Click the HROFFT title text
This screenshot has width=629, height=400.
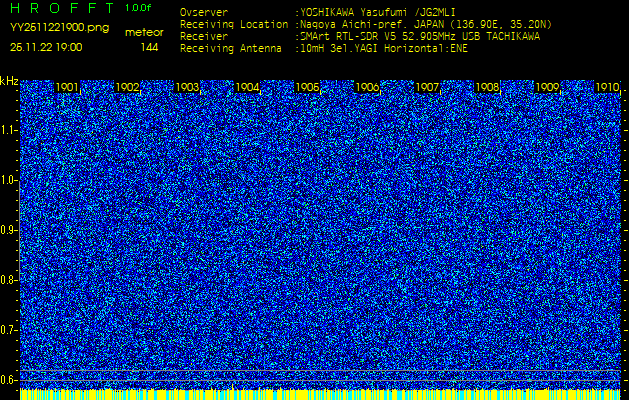pyautogui.click(x=63, y=8)
